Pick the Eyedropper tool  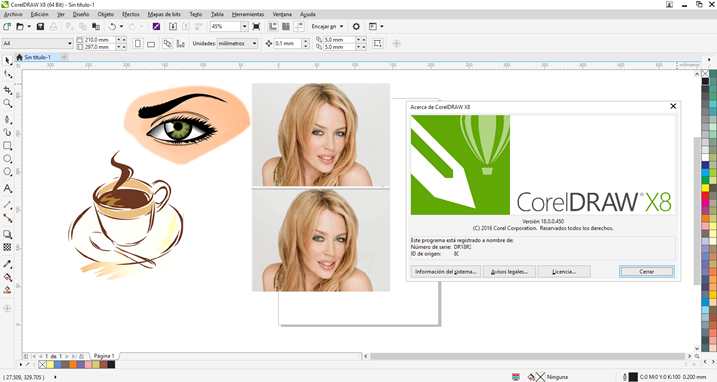(7, 264)
